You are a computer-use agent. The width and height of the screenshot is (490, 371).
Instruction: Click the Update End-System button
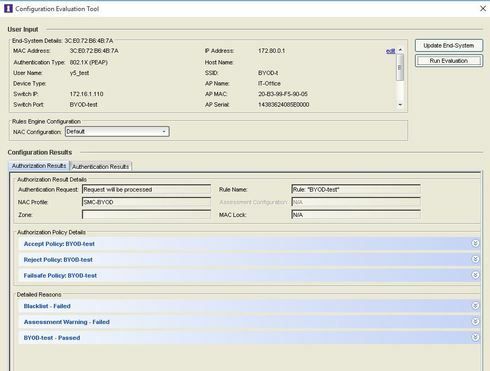tap(449, 45)
